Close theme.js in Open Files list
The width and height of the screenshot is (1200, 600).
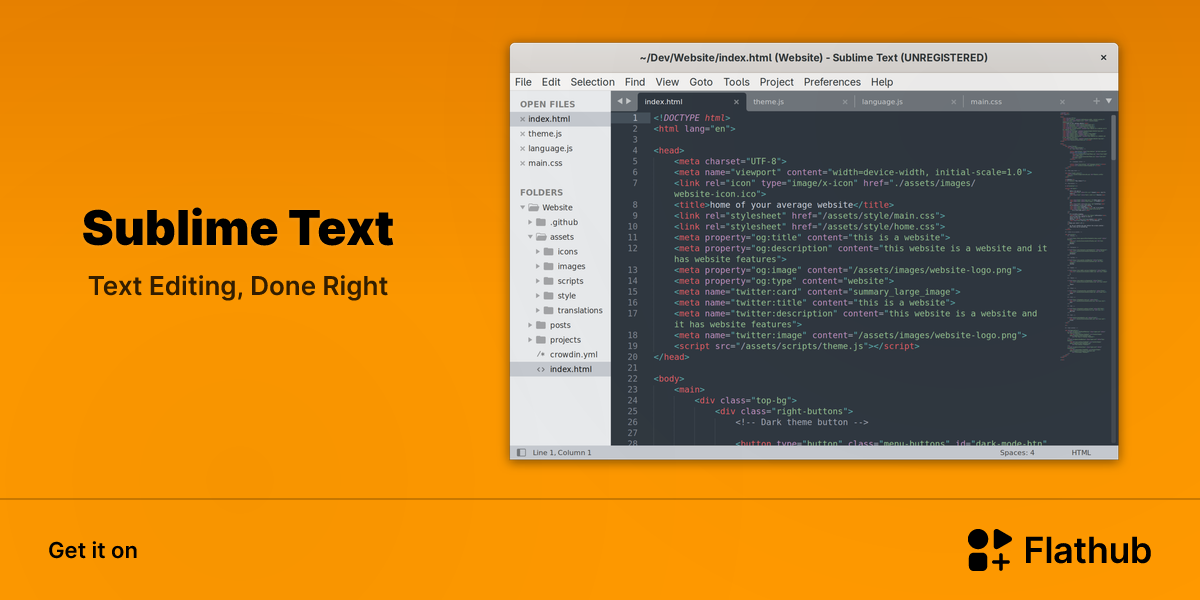coord(522,134)
